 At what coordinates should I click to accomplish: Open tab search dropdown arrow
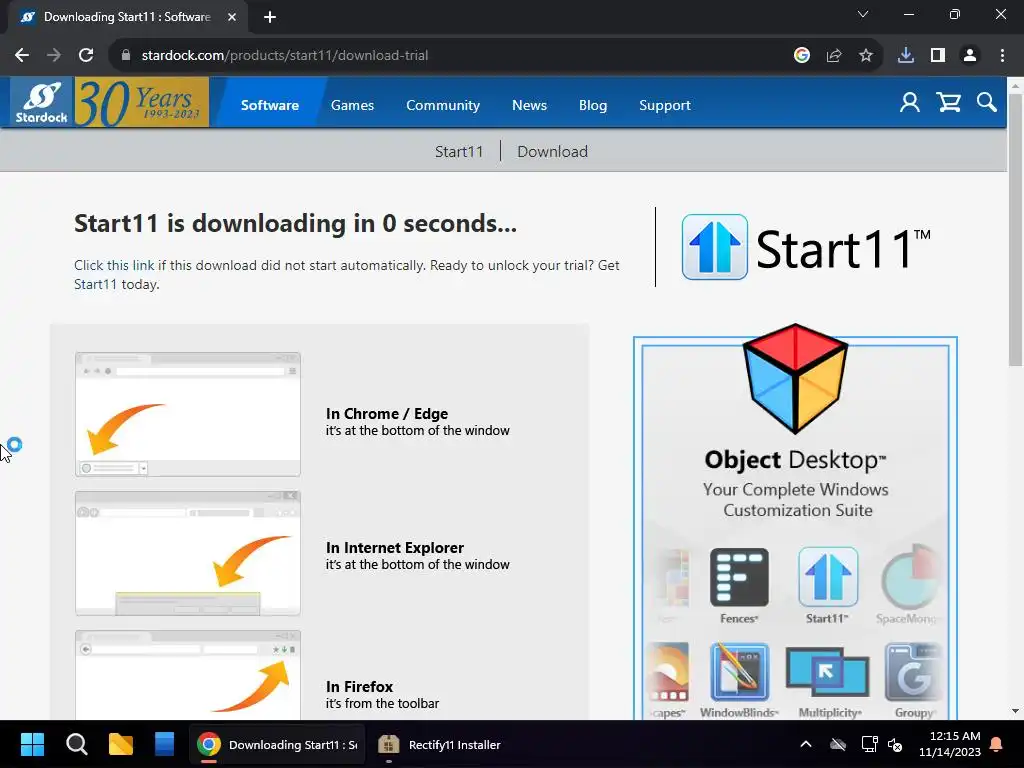(x=863, y=14)
